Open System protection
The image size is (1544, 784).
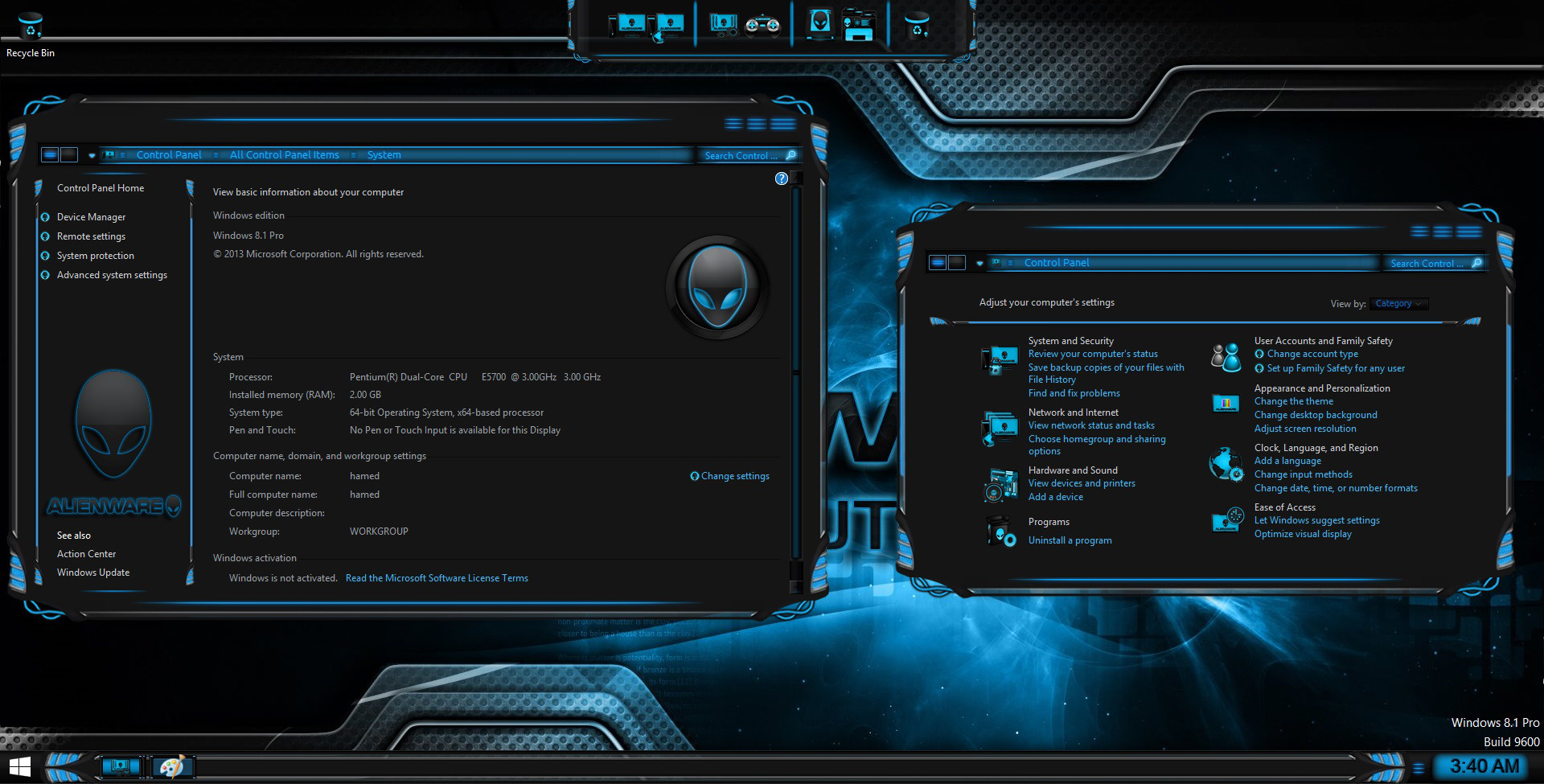(x=96, y=256)
